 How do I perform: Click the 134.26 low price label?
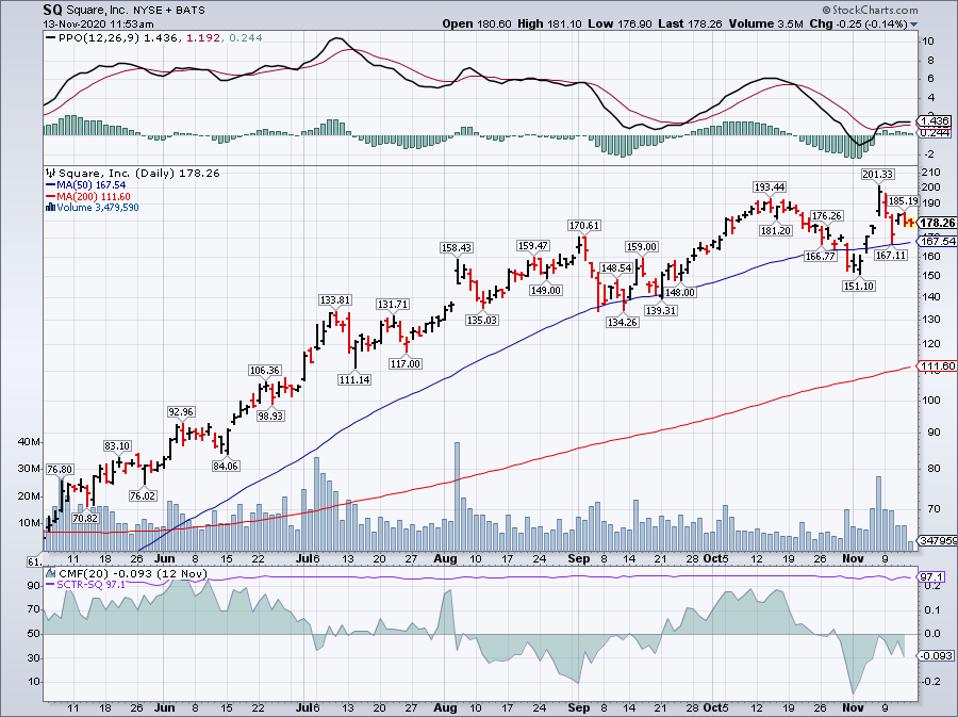coord(623,322)
